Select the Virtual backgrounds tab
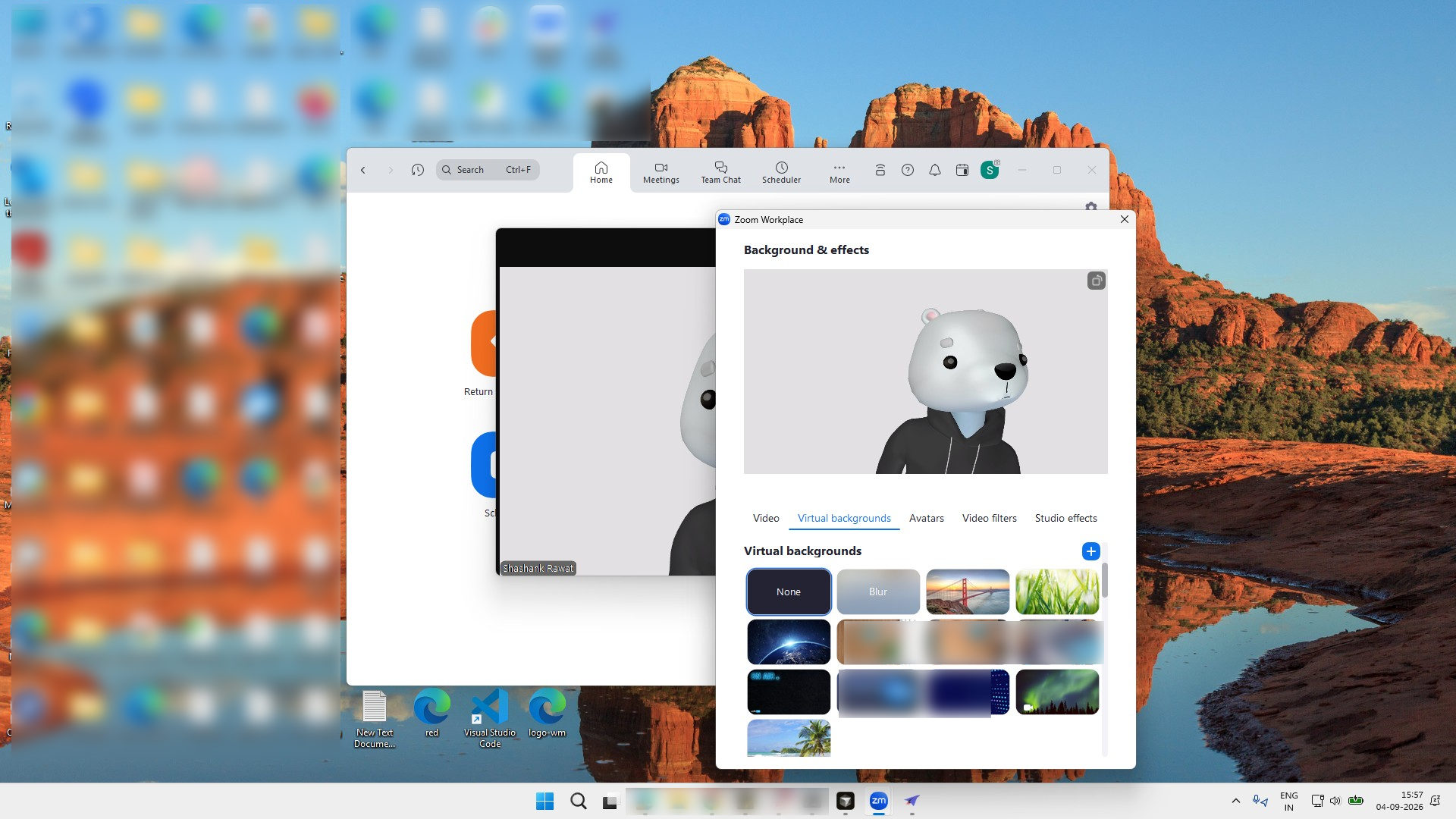The width and height of the screenshot is (1456, 819). (844, 518)
